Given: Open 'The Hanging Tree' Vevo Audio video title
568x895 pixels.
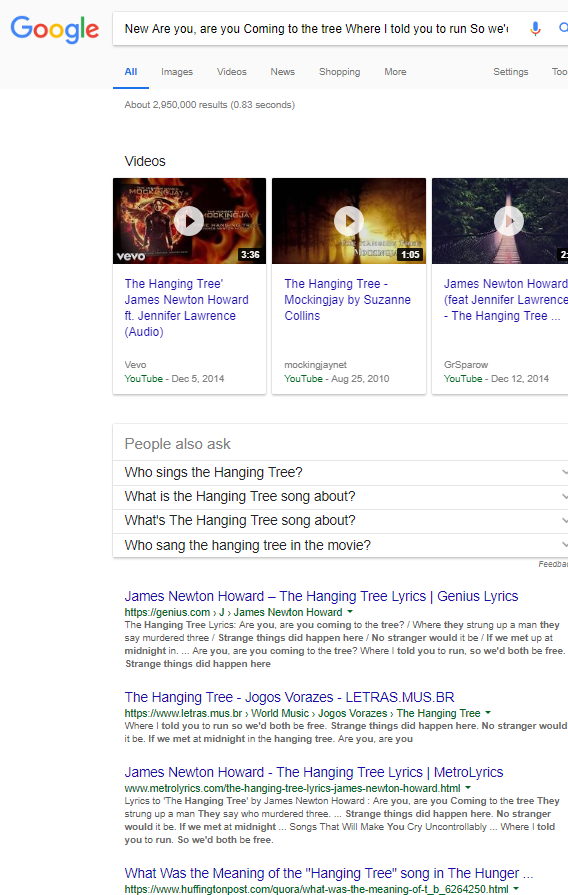Looking at the screenshot, I should (x=187, y=308).
